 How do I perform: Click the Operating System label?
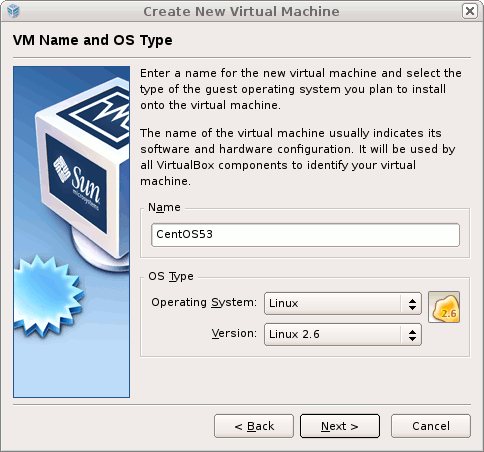coord(204,302)
